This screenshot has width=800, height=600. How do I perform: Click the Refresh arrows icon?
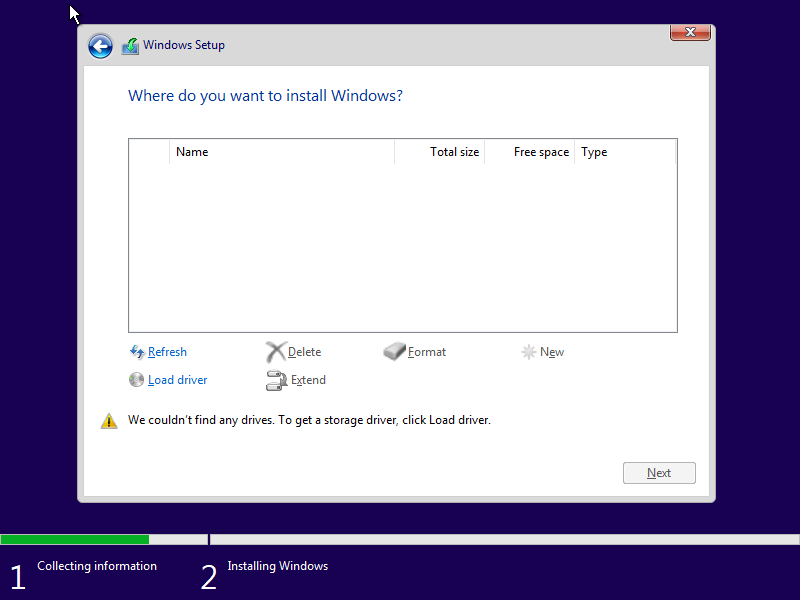coord(137,352)
